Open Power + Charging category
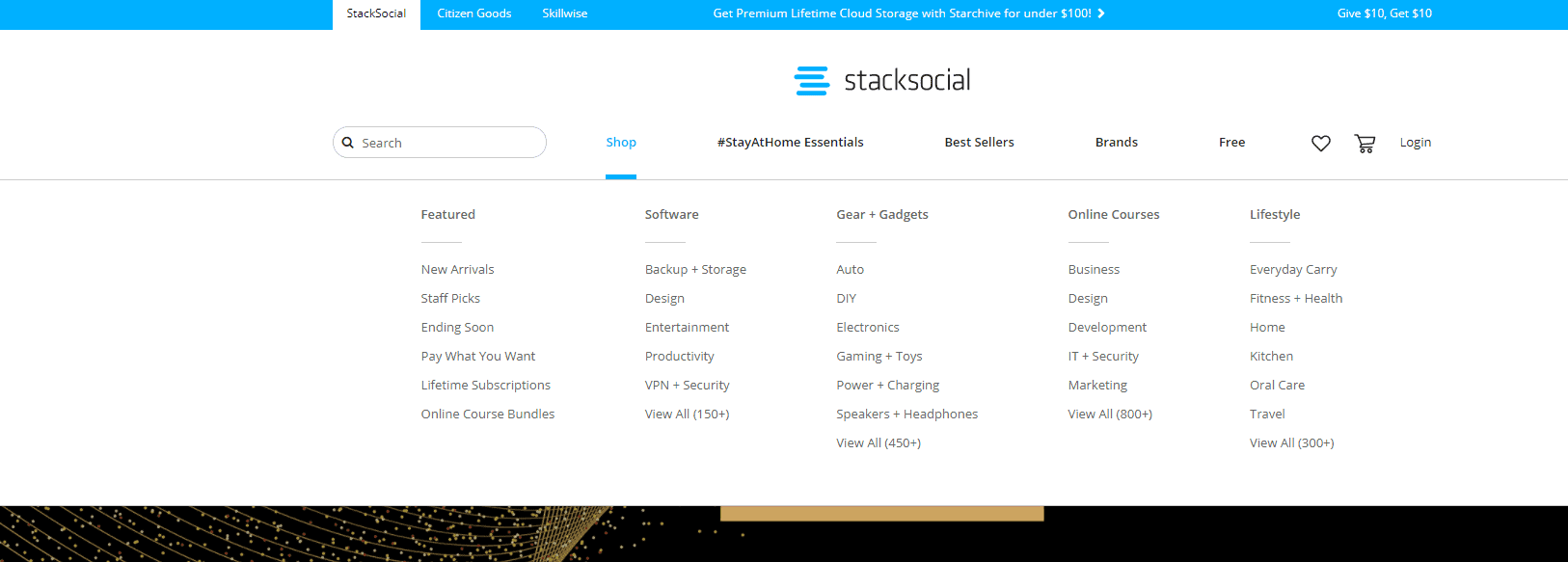 pyautogui.click(x=887, y=385)
